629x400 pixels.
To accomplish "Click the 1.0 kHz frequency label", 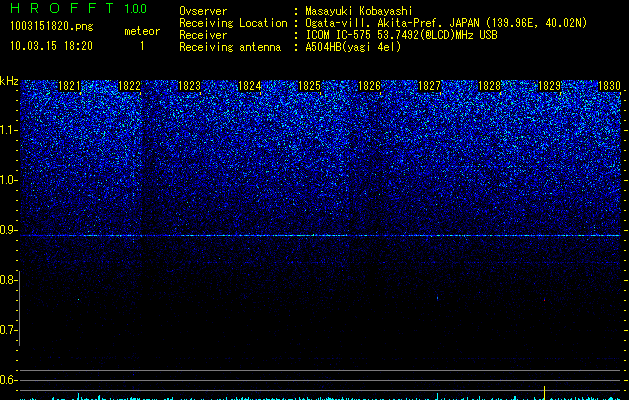I will point(8,180).
